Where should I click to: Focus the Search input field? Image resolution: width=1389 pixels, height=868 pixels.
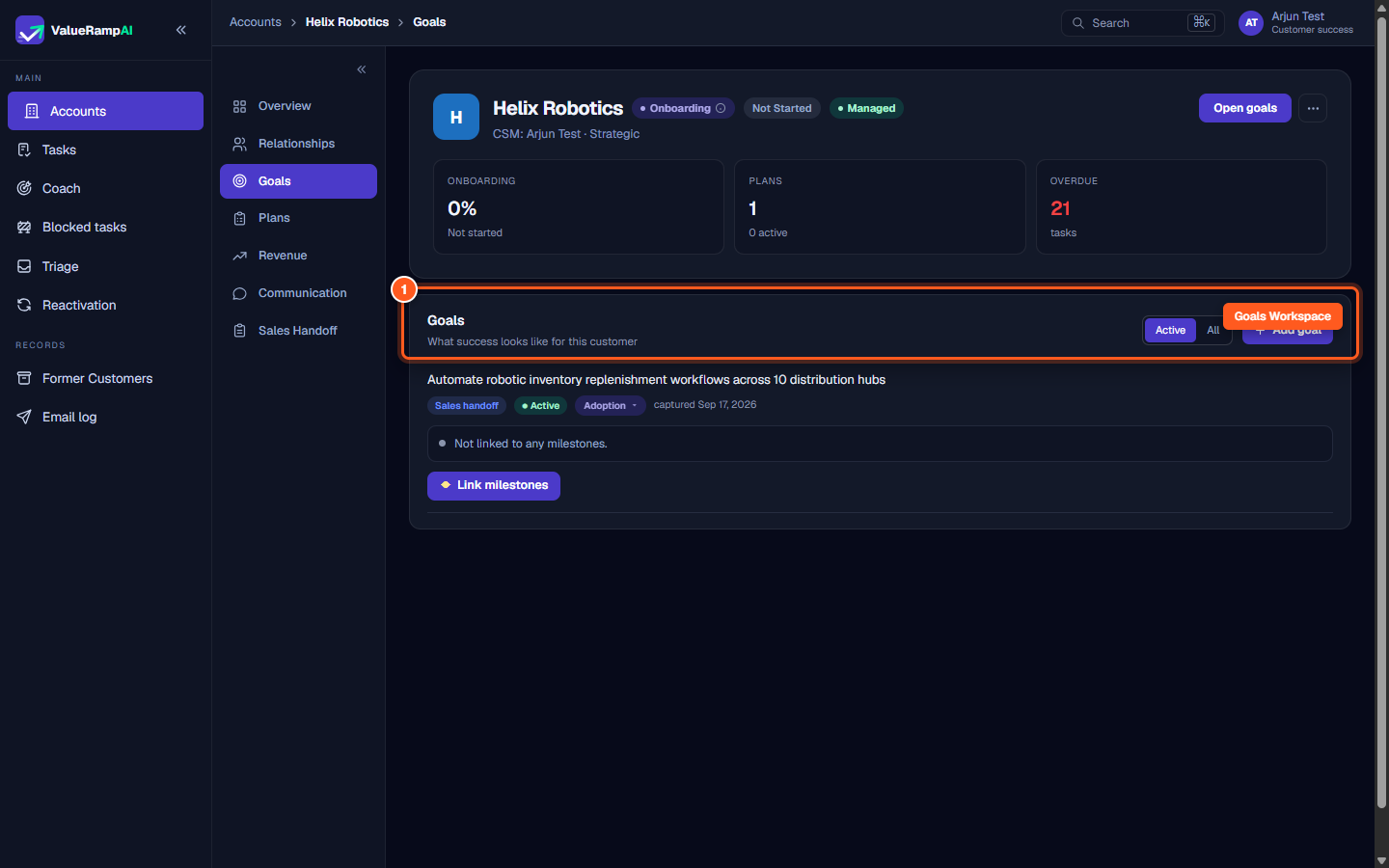click(1143, 23)
